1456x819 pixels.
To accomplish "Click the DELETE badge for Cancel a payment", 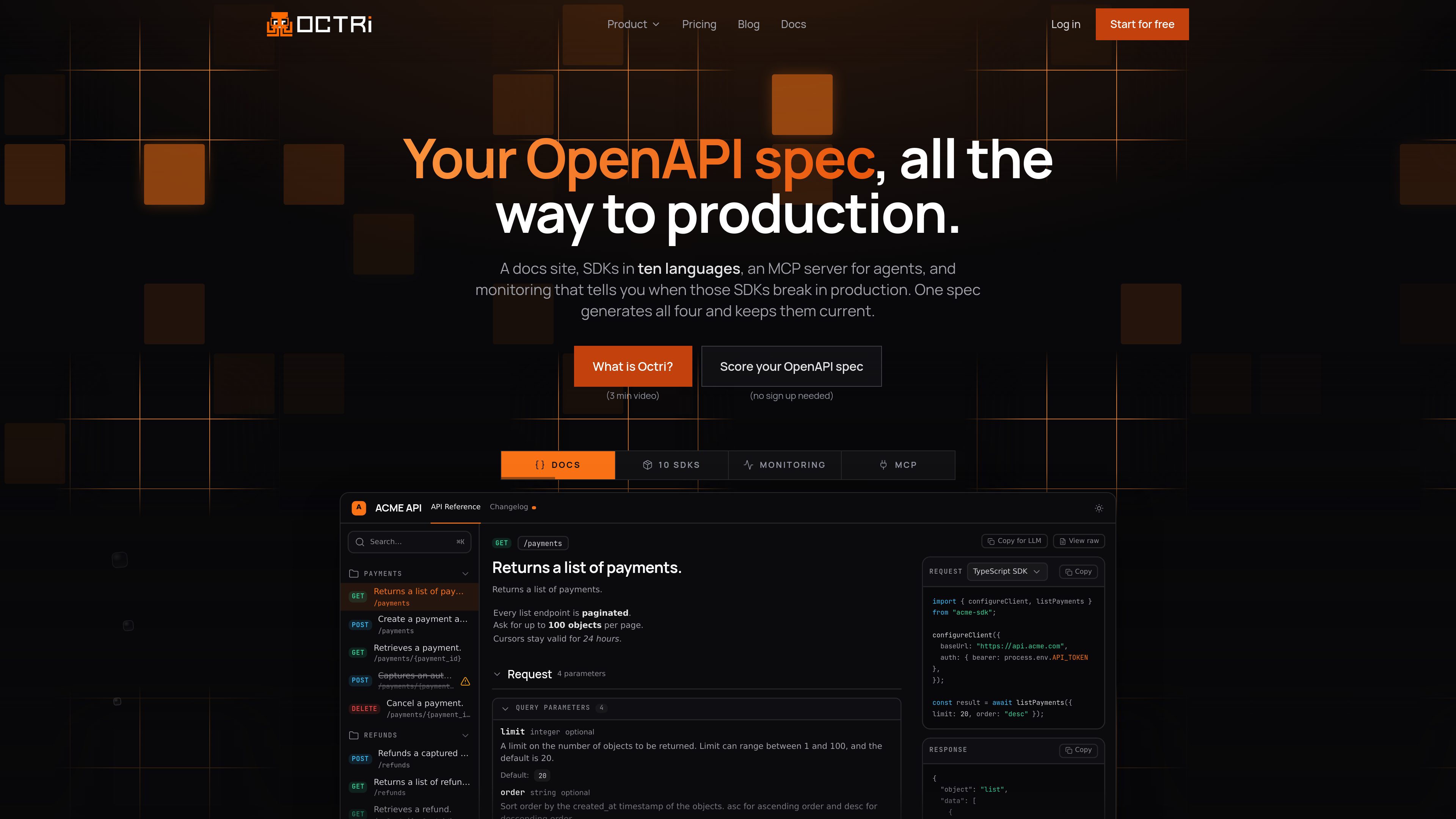I will 364,708.
